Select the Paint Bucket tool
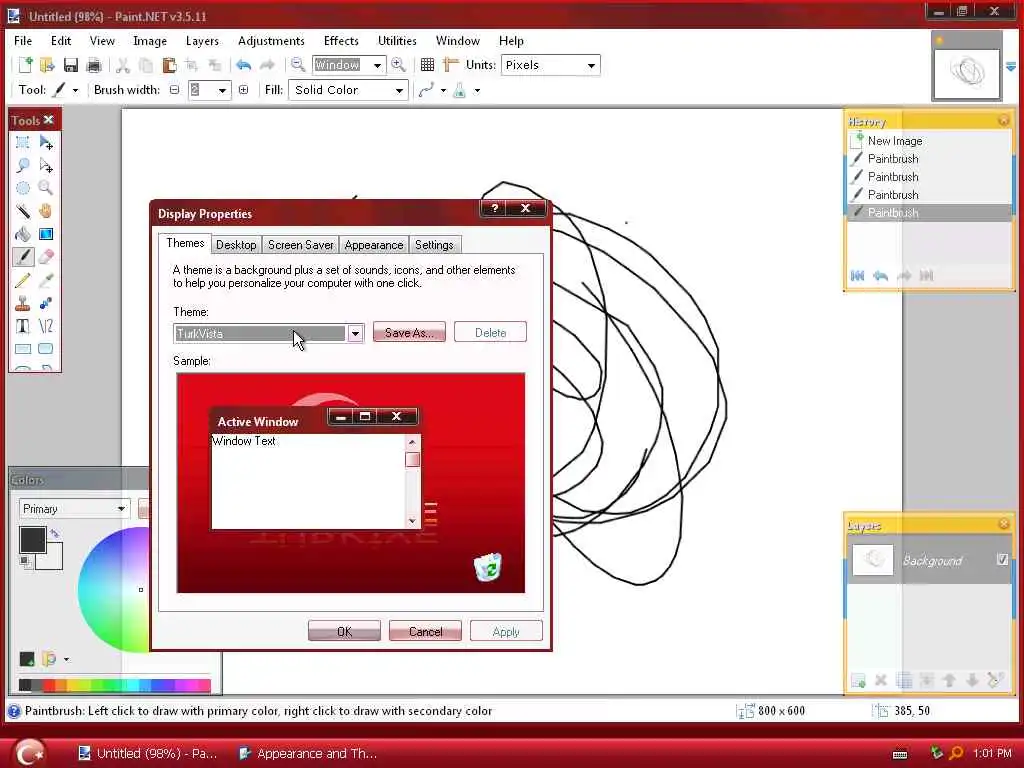Viewport: 1024px width, 768px height. 23,234
